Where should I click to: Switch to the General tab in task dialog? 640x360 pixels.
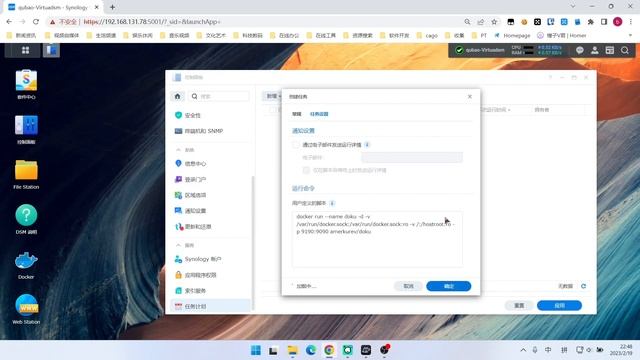pos(297,114)
